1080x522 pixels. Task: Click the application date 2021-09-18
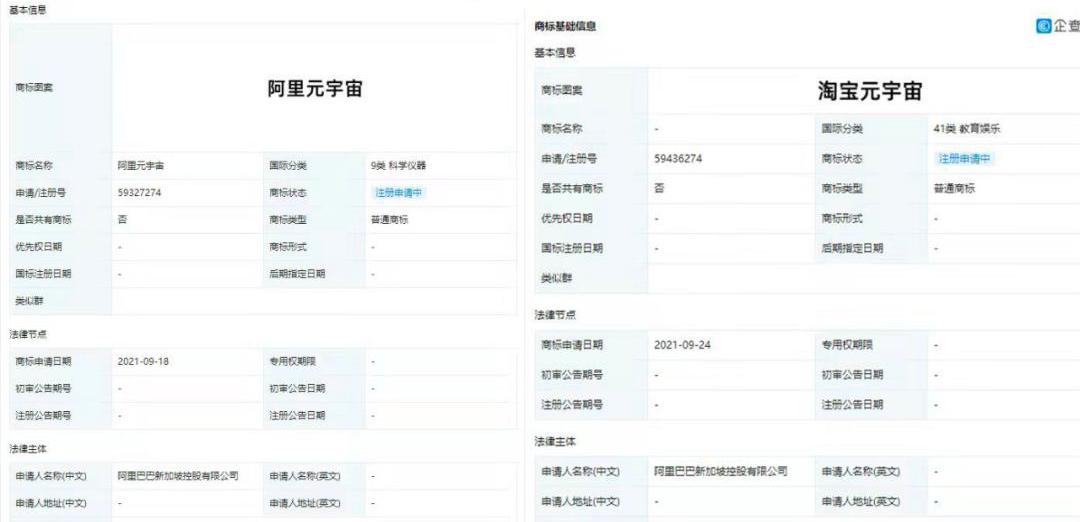(143, 361)
